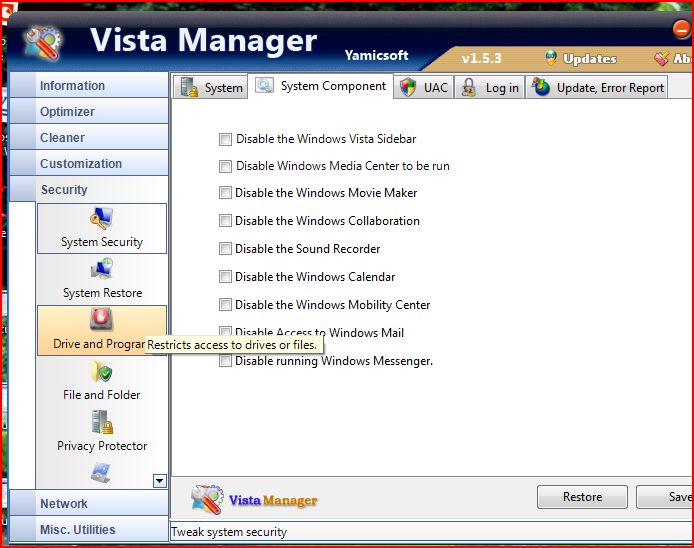The height and width of the screenshot is (548, 694).
Task: Check Disable Windows Media Center to be run
Action: [226, 166]
